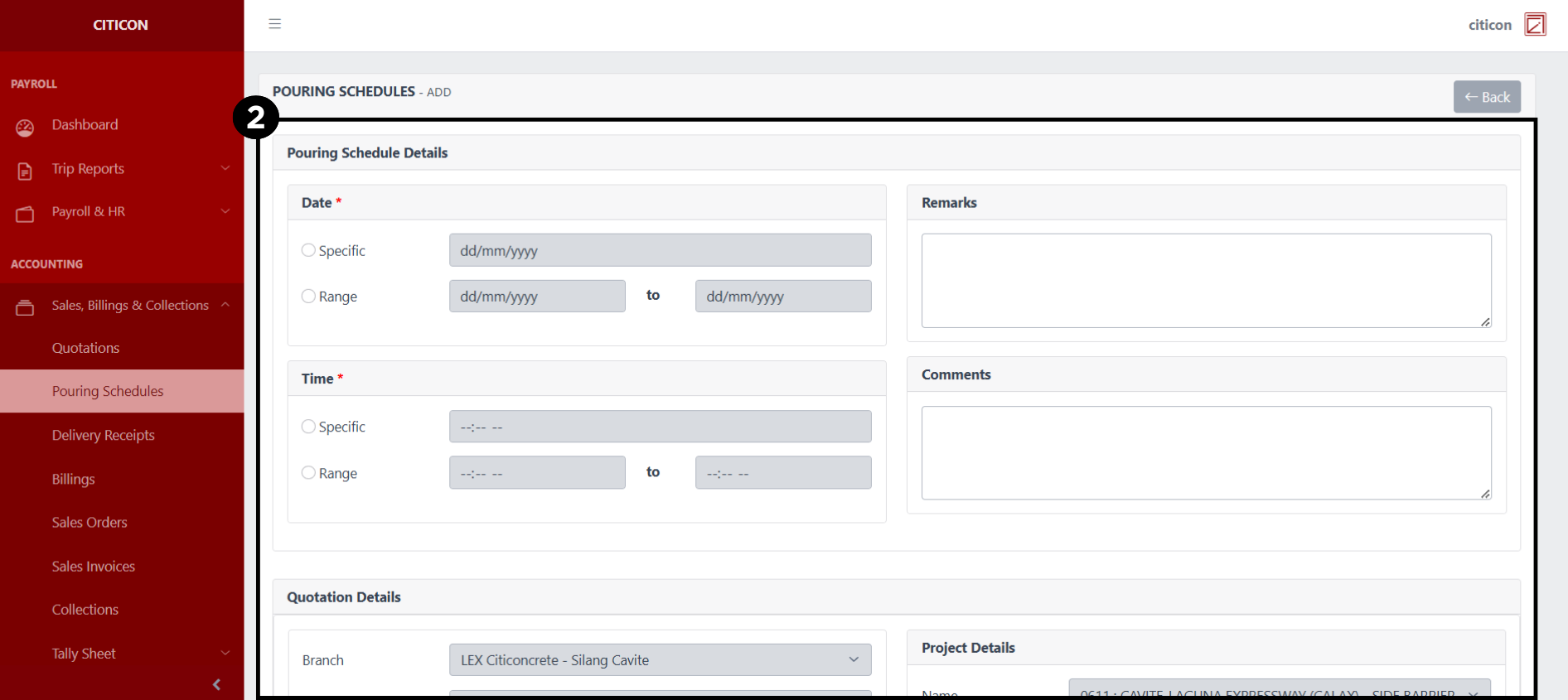This screenshot has width=1568, height=700.
Task: Click the Comments text area
Action: point(1206,452)
